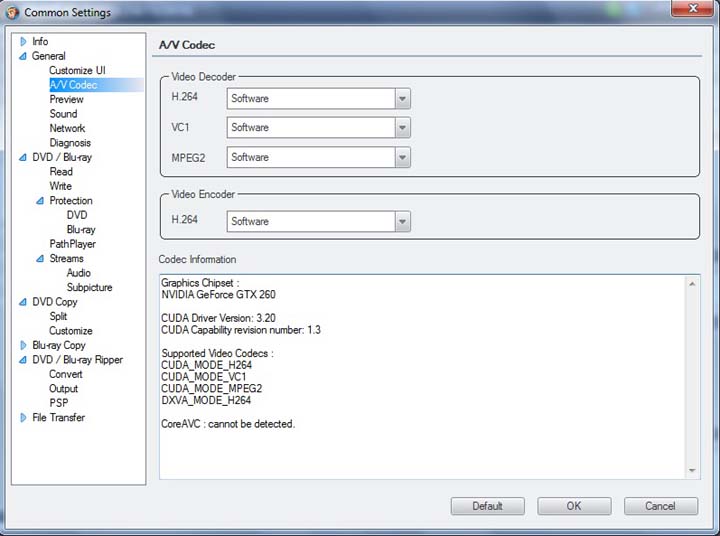Image resolution: width=720 pixels, height=536 pixels.
Task: Select DVD under Protection
Action: click(77, 215)
